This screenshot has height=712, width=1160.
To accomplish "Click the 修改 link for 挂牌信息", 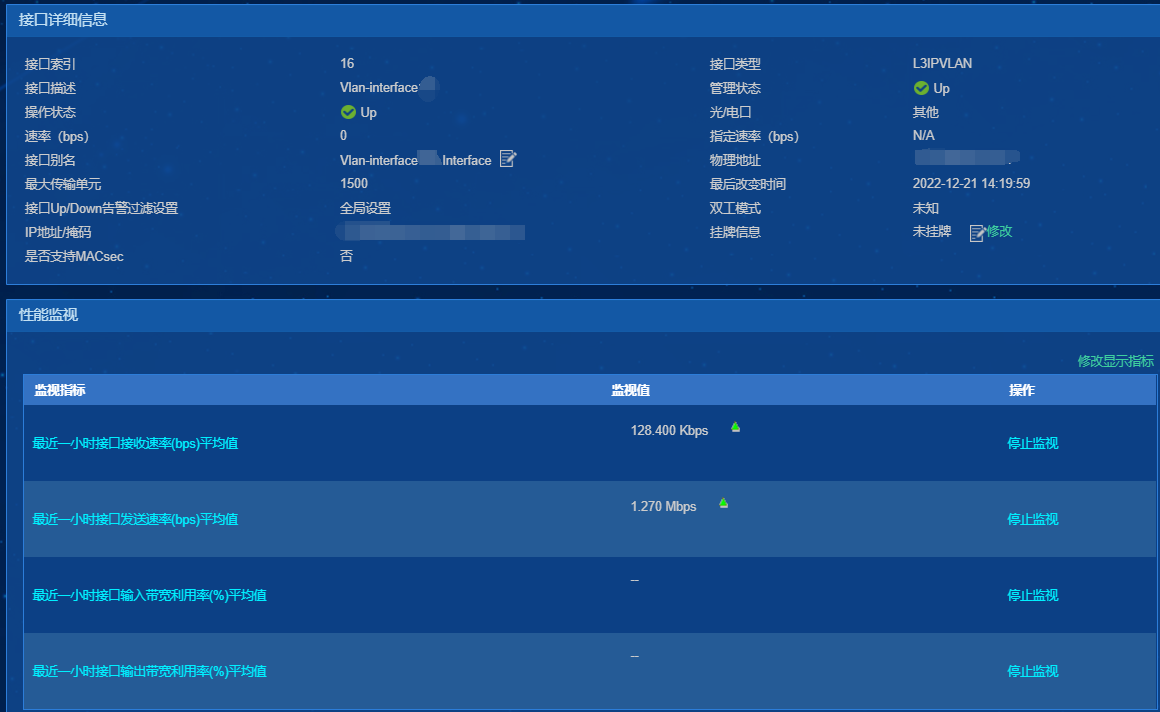I will tap(999, 232).
